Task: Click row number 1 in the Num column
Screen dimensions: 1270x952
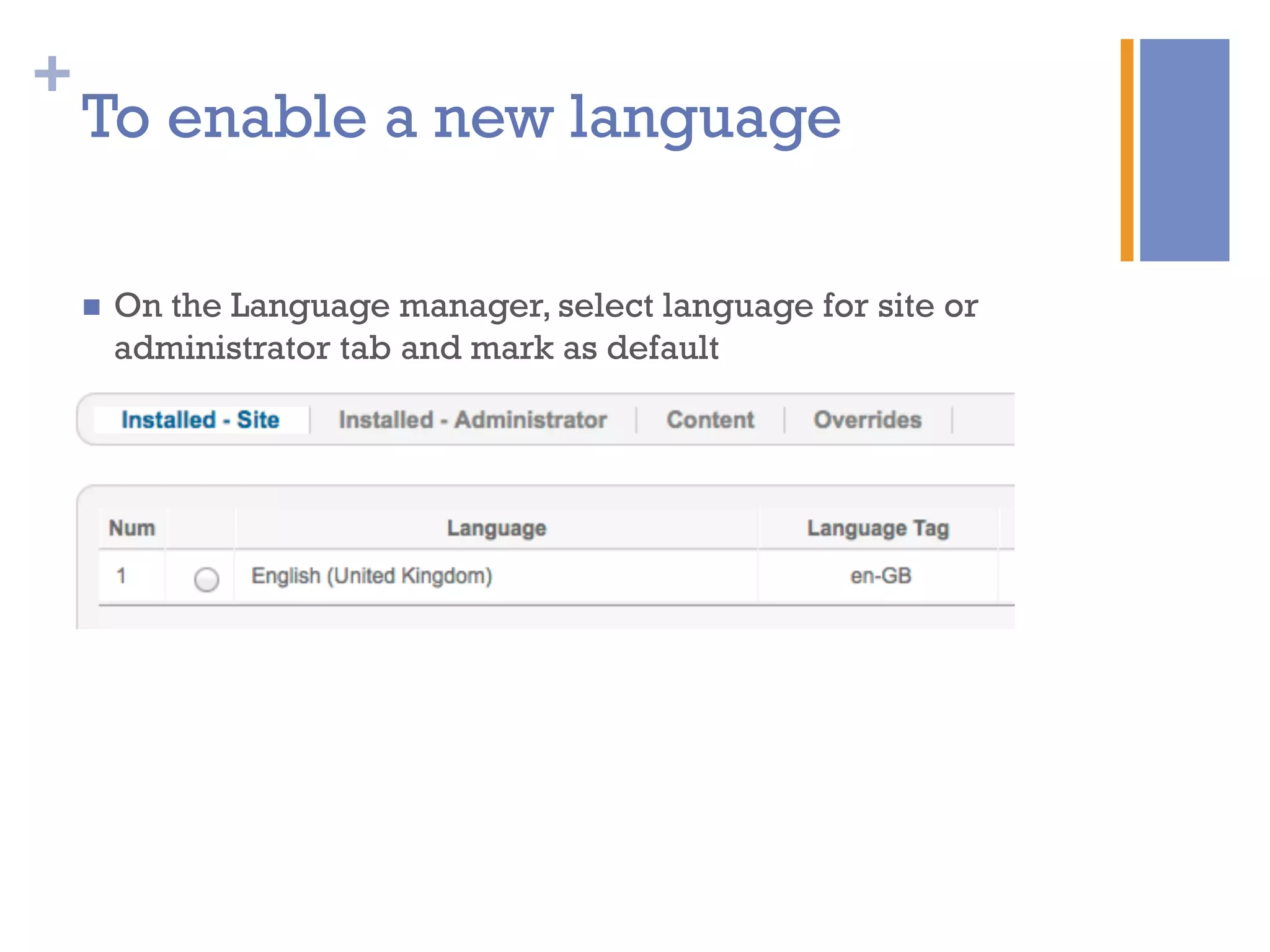Action: point(122,576)
